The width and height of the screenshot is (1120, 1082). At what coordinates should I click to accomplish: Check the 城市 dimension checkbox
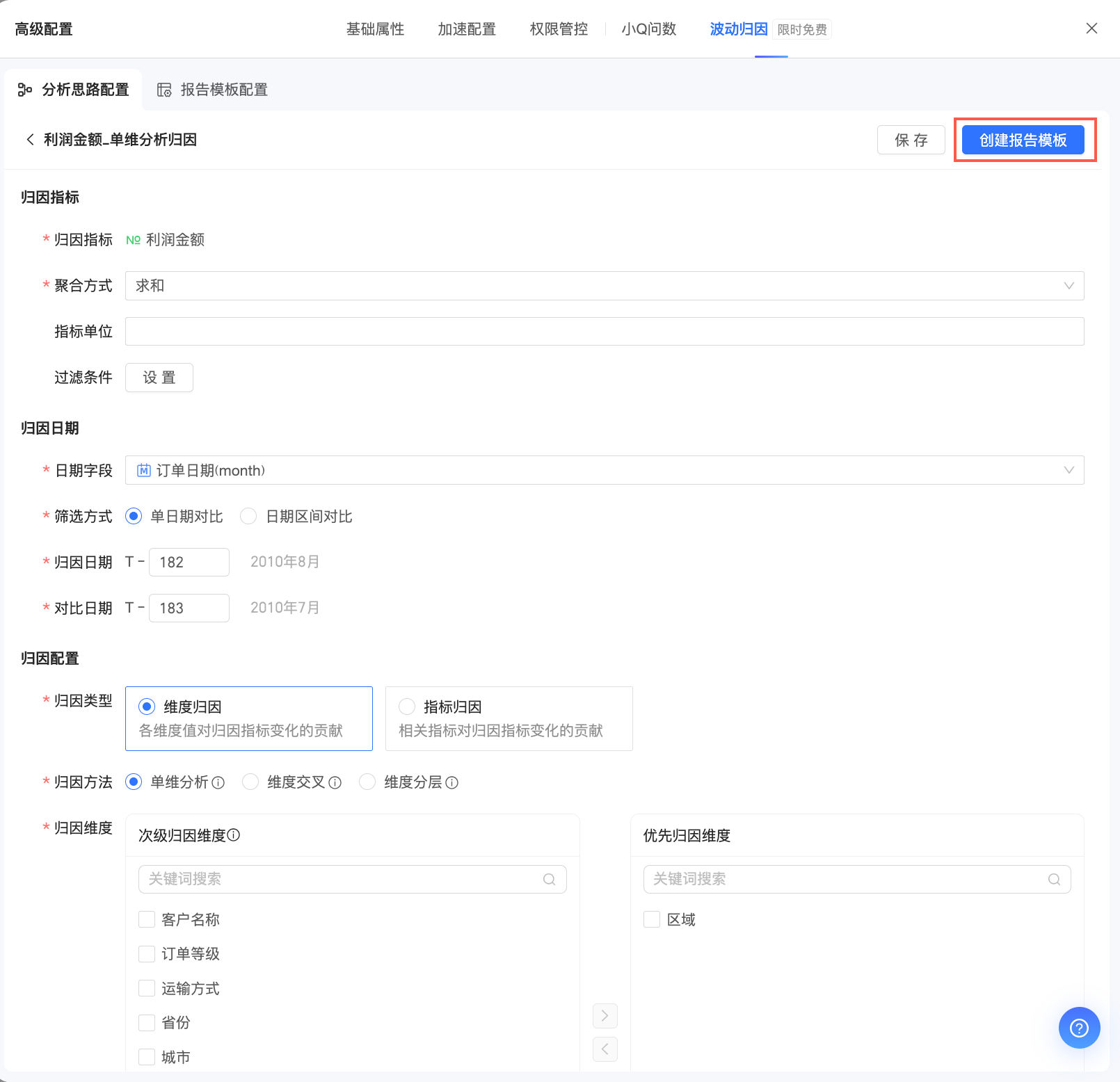click(147, 1057)
